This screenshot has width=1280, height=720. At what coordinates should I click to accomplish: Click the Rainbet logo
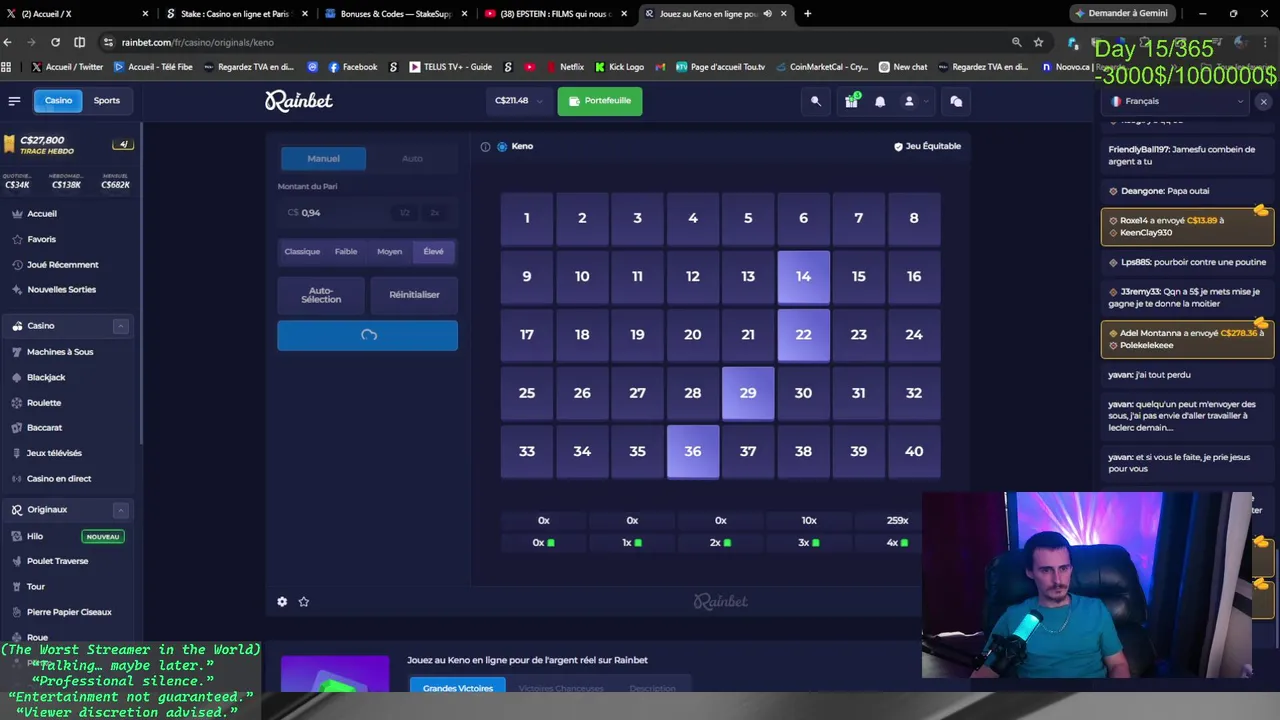point(298,101)
